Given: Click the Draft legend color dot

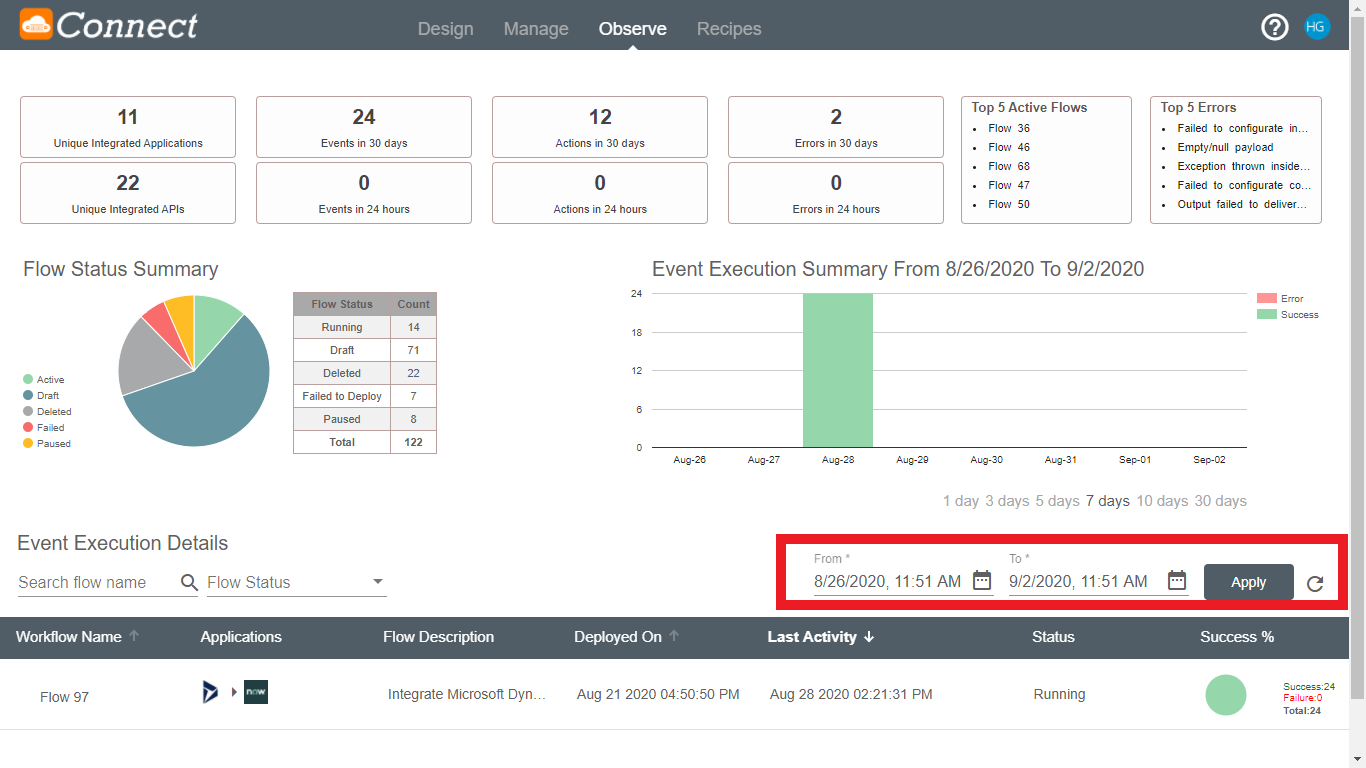Looking at the screenshot, I should 28,396.
